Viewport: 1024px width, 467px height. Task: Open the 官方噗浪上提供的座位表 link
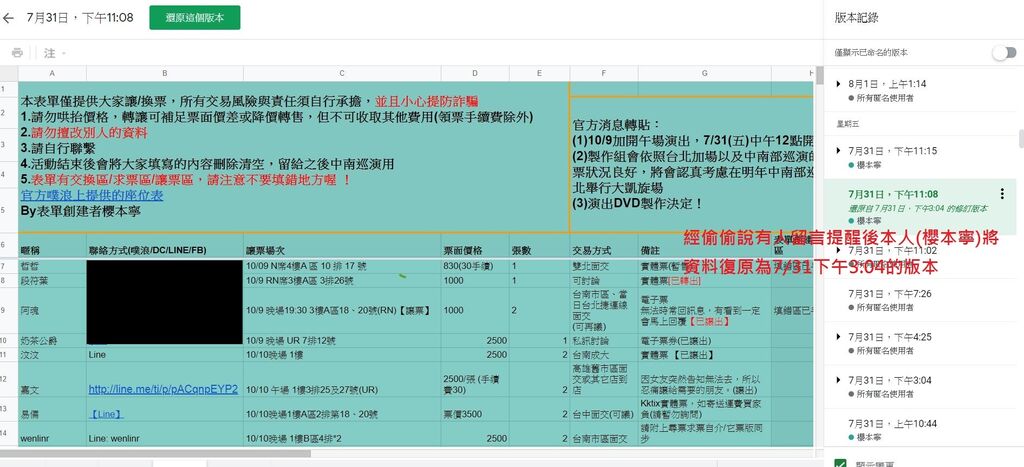[92, 195]
